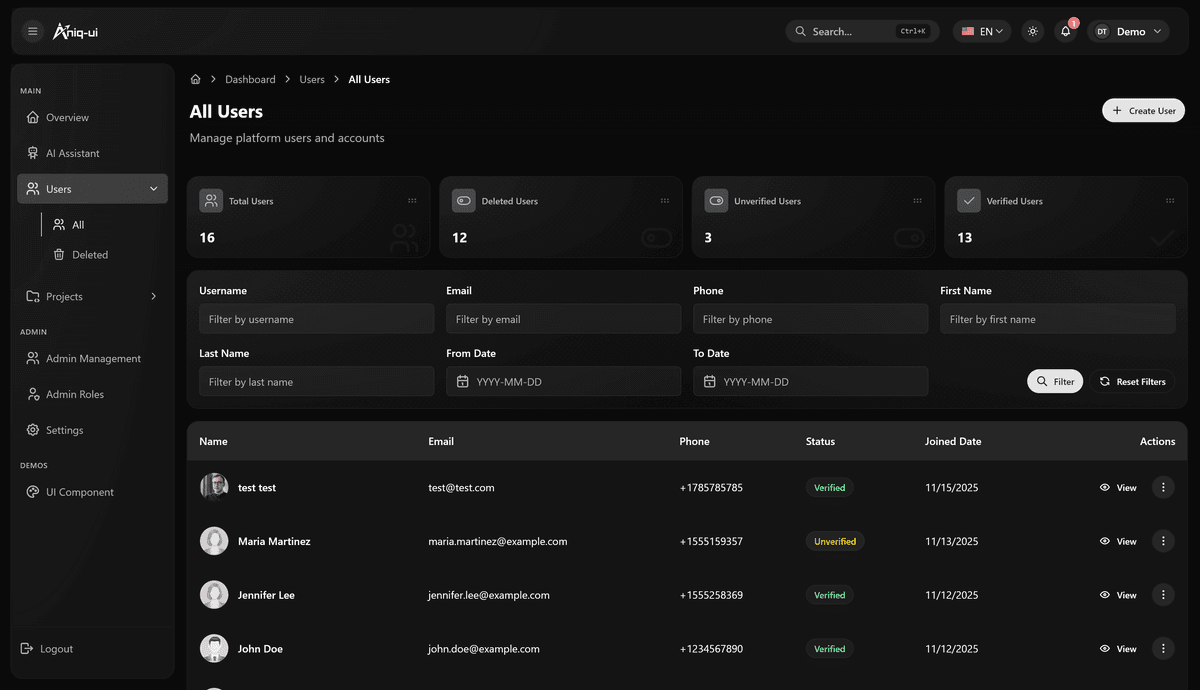View Jennifer Lee's user details

click(x=1118, y=595)
